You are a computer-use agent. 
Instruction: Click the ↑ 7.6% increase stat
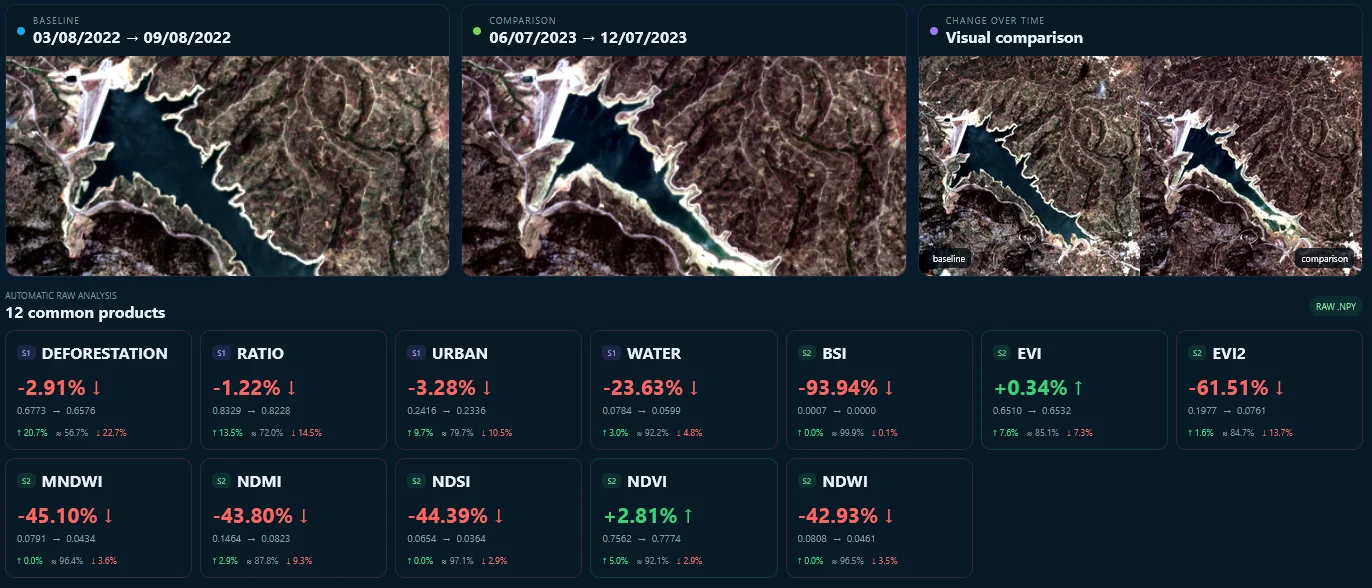pos(1006,433)
